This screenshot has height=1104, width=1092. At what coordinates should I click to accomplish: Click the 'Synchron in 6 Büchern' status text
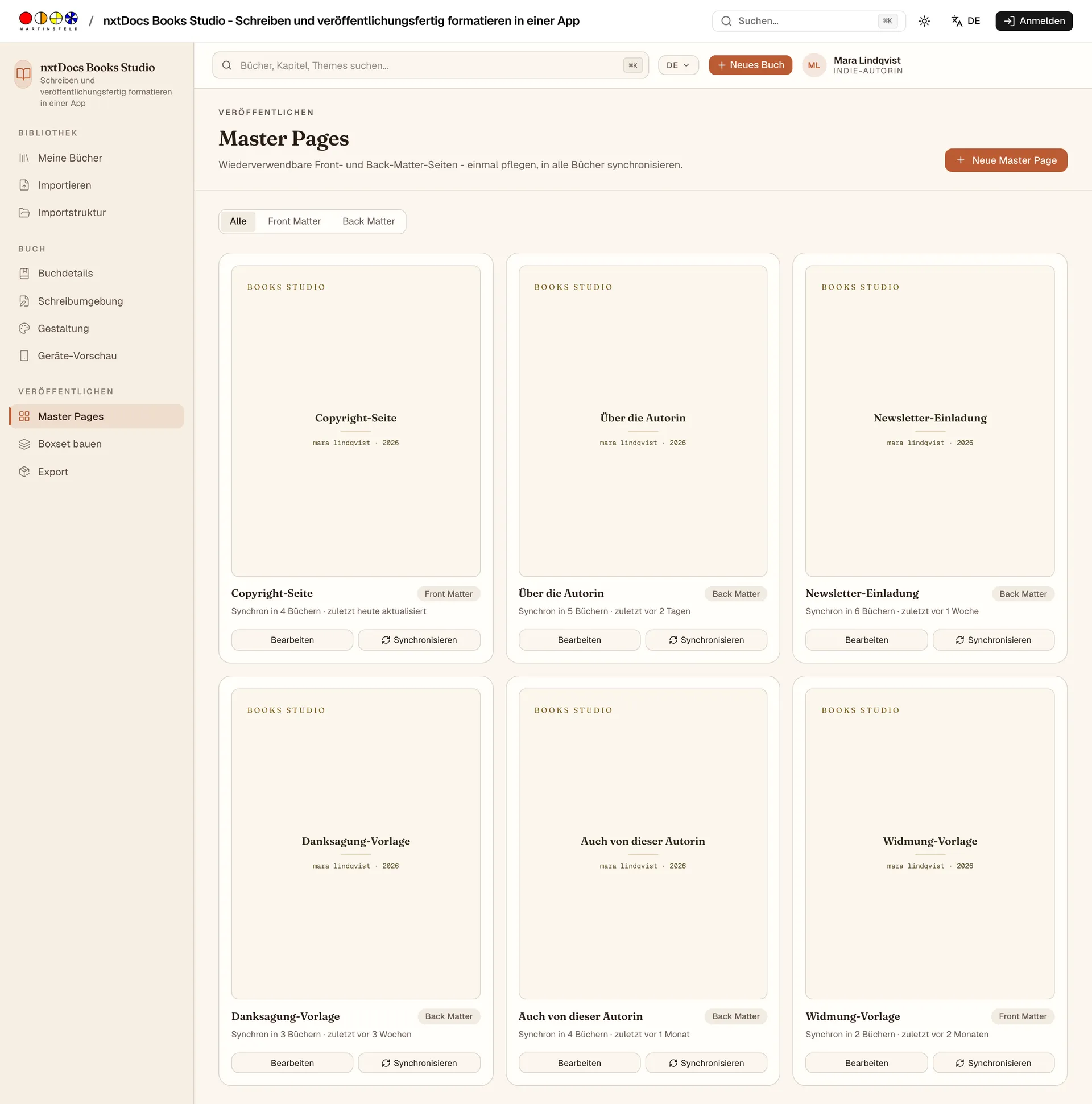point(850,611)
